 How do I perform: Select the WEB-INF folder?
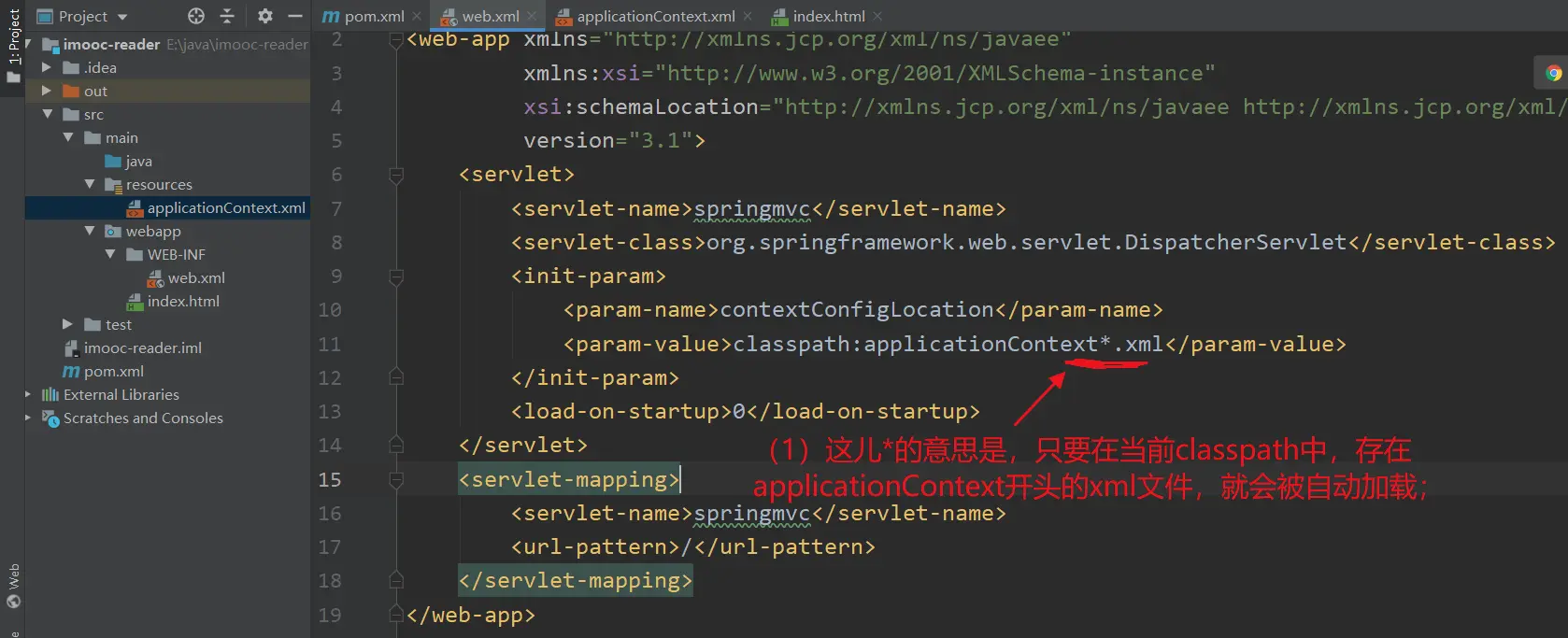point(165,254)
